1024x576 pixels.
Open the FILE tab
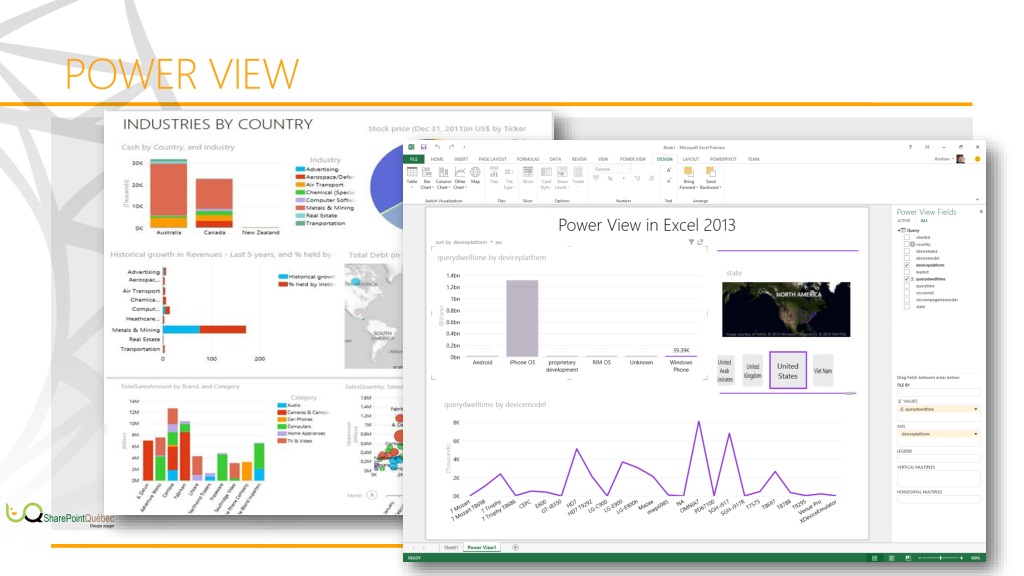pyautogui.click(x=414, y=159)
